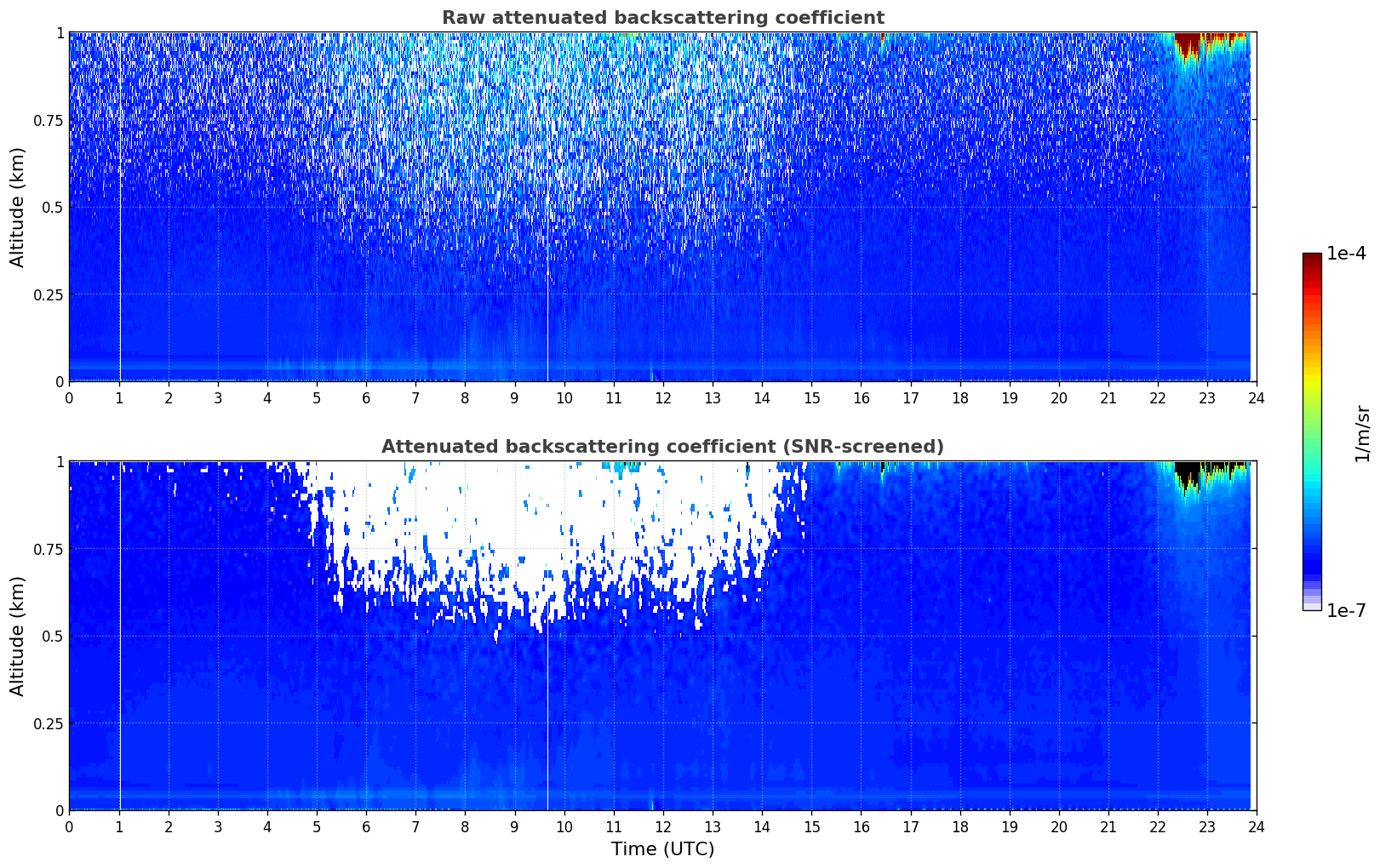
Task: Click the top plot's "Altitude (km)" axis label
Action: tap(18, 207)
